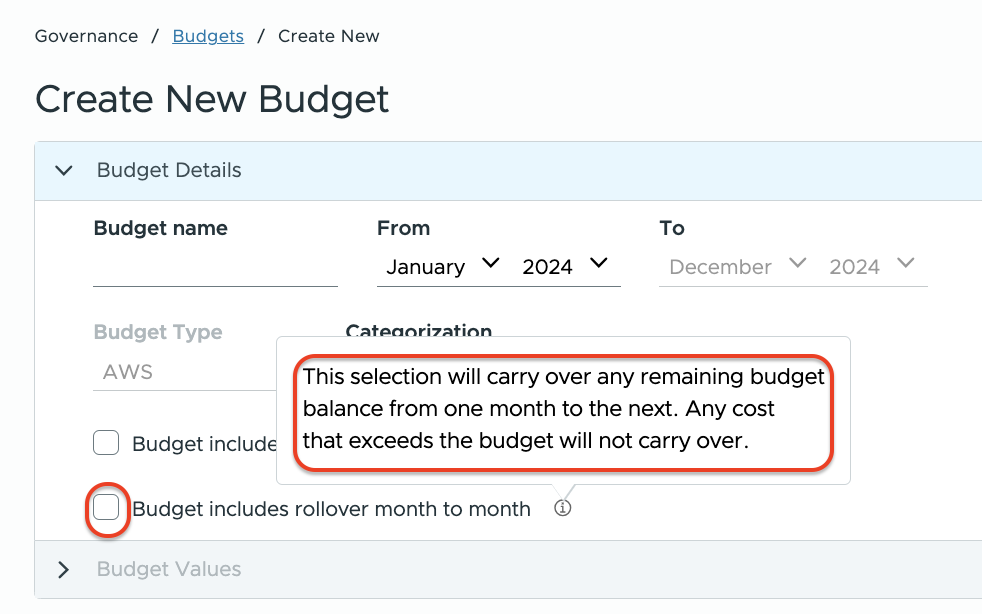
Task: Click the arrow beside the From year 2024
Action: (598, 264)
